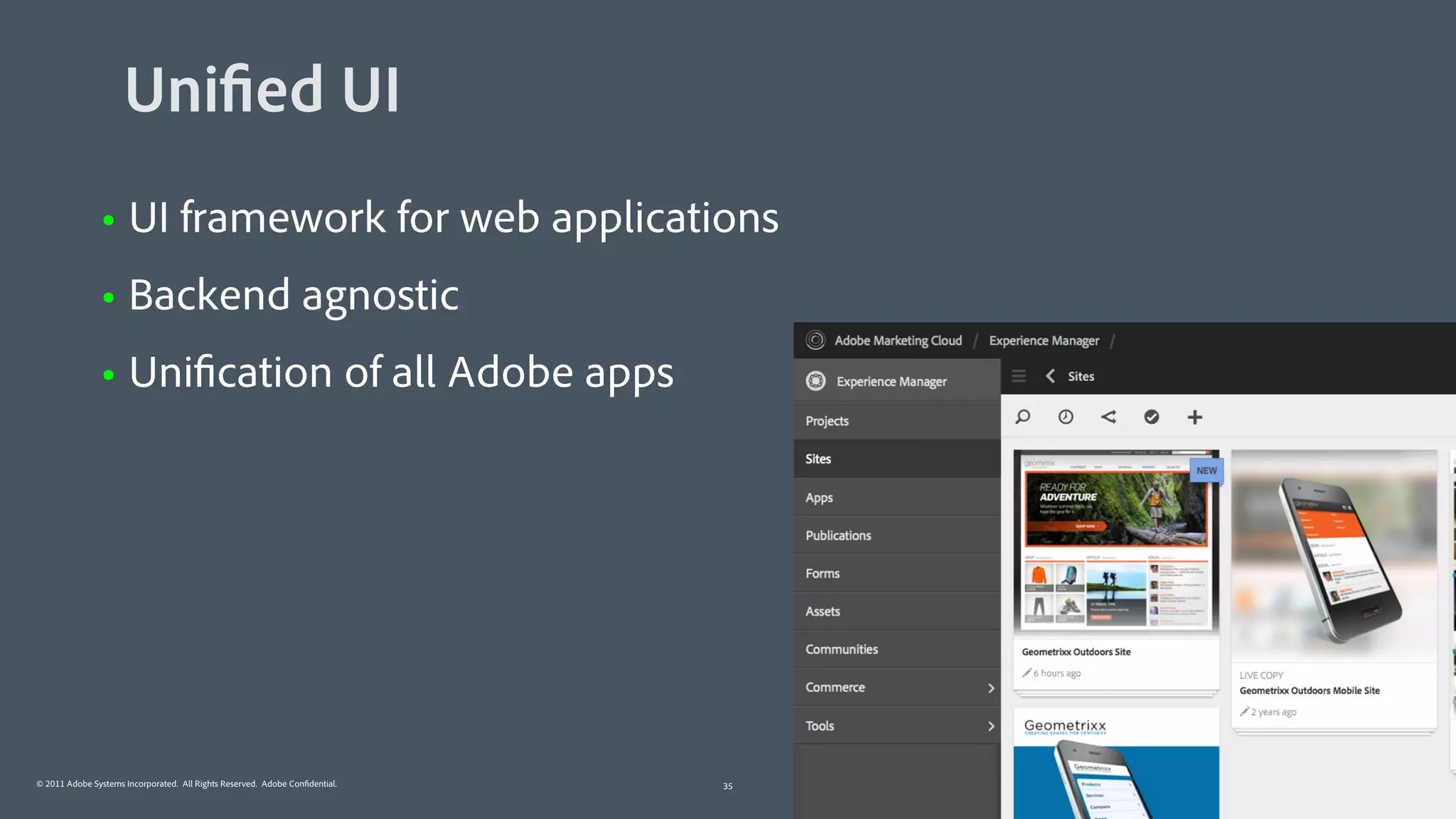
Task: Click the Experience Manager rail logo icon
Action: tap(815, 381)
